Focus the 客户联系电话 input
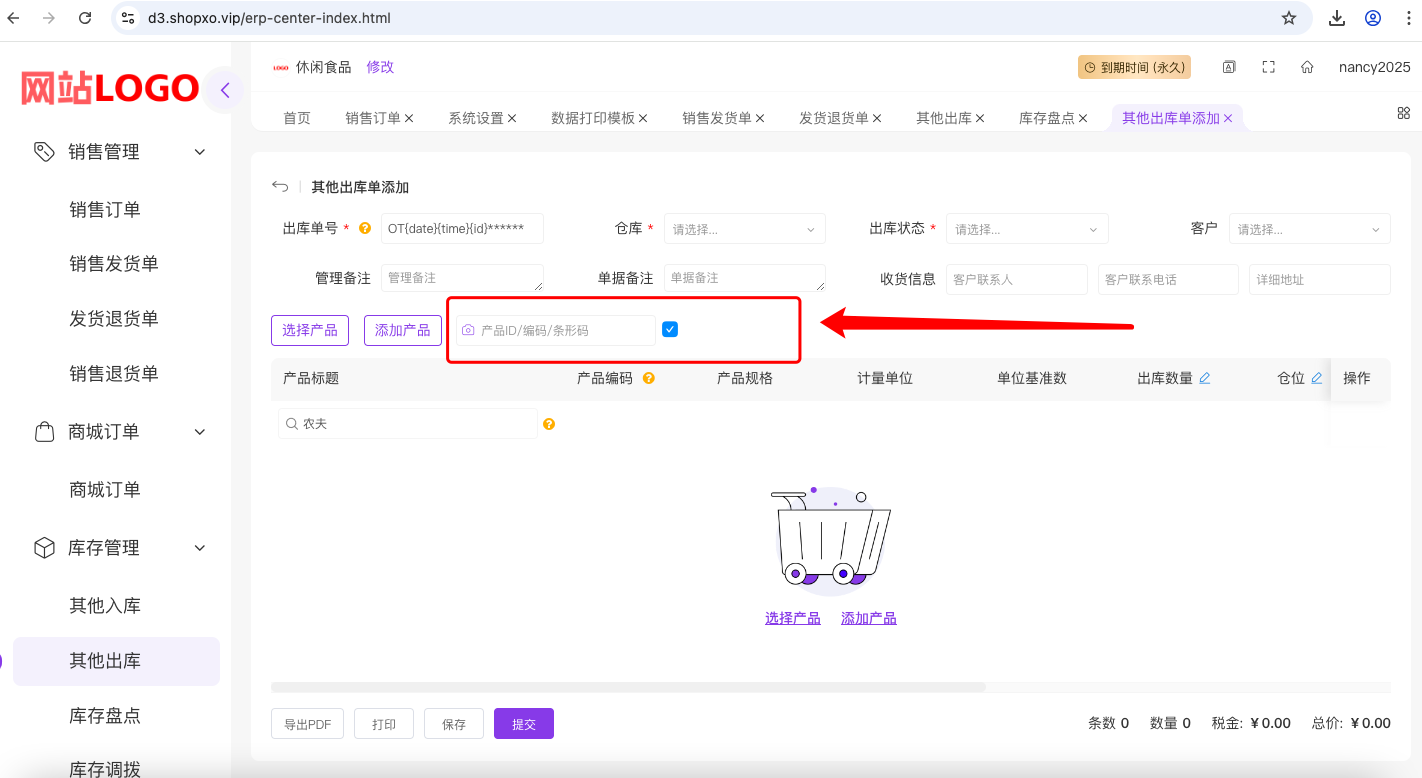This screenshot has width=1422, height=778. (1168, 279)
